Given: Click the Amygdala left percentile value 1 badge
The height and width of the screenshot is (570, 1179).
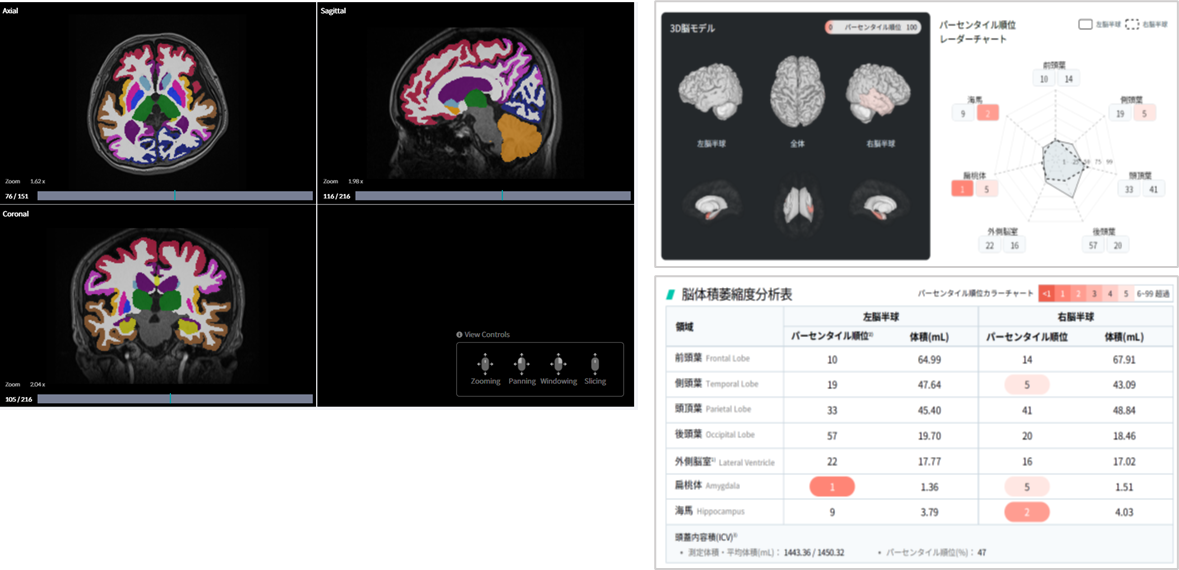Looking at the screenshot, I should click(x=832, y=487).
